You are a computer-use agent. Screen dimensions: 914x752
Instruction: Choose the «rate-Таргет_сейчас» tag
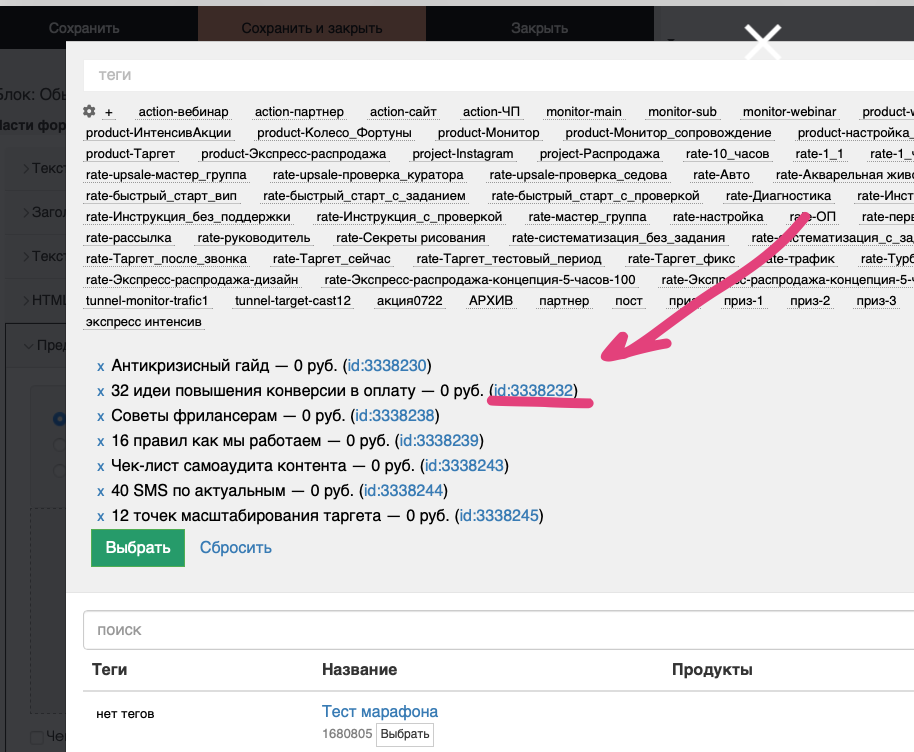pyautogui.click(x=332, y=259)
